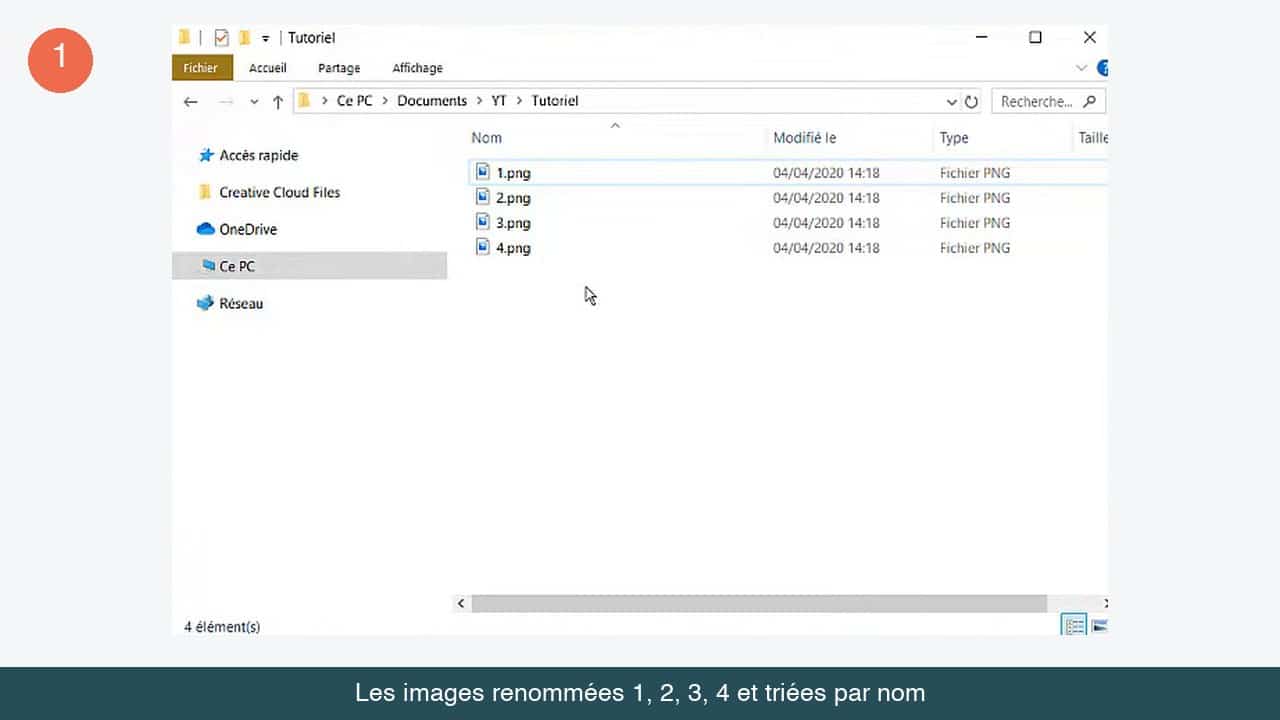Click the blue help icon
The width and height of the screenshot is (1280, 720).
[1103, 68]
